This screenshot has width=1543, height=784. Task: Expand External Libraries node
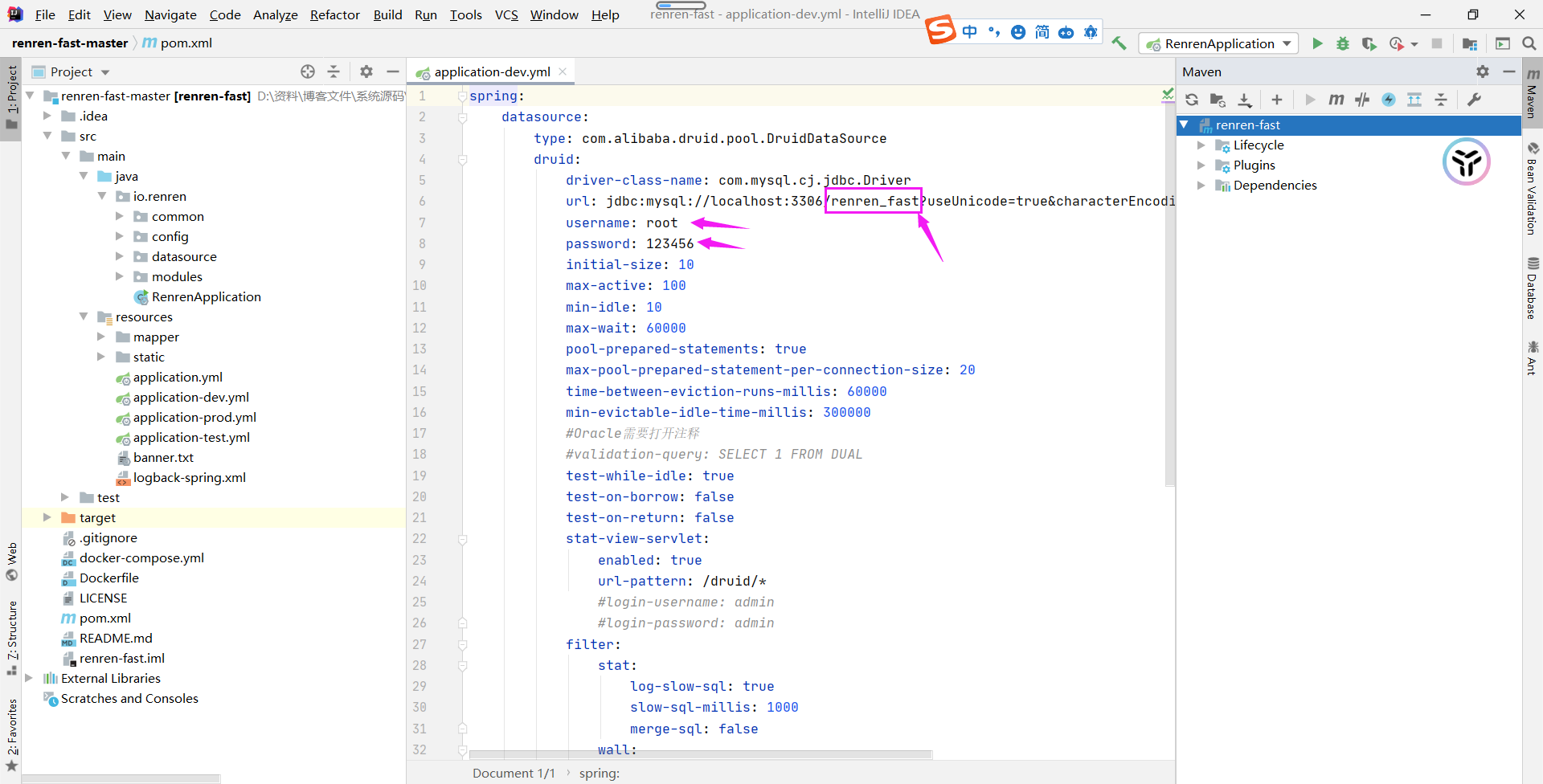pyautogui.click(x=29, y=678)
